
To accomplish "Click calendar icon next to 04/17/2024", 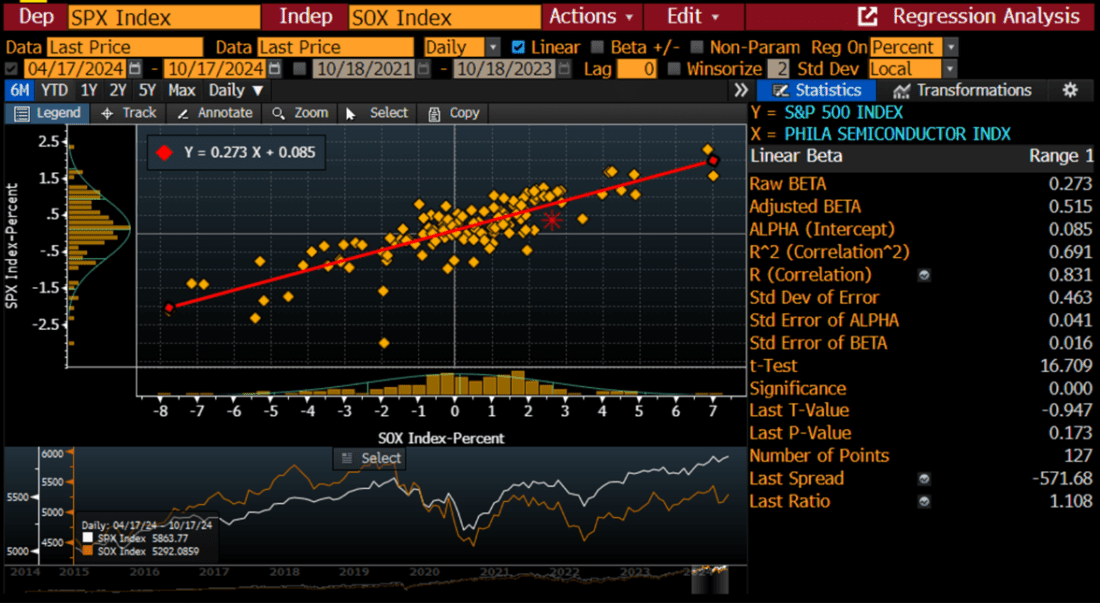I will tap(135, 69).
